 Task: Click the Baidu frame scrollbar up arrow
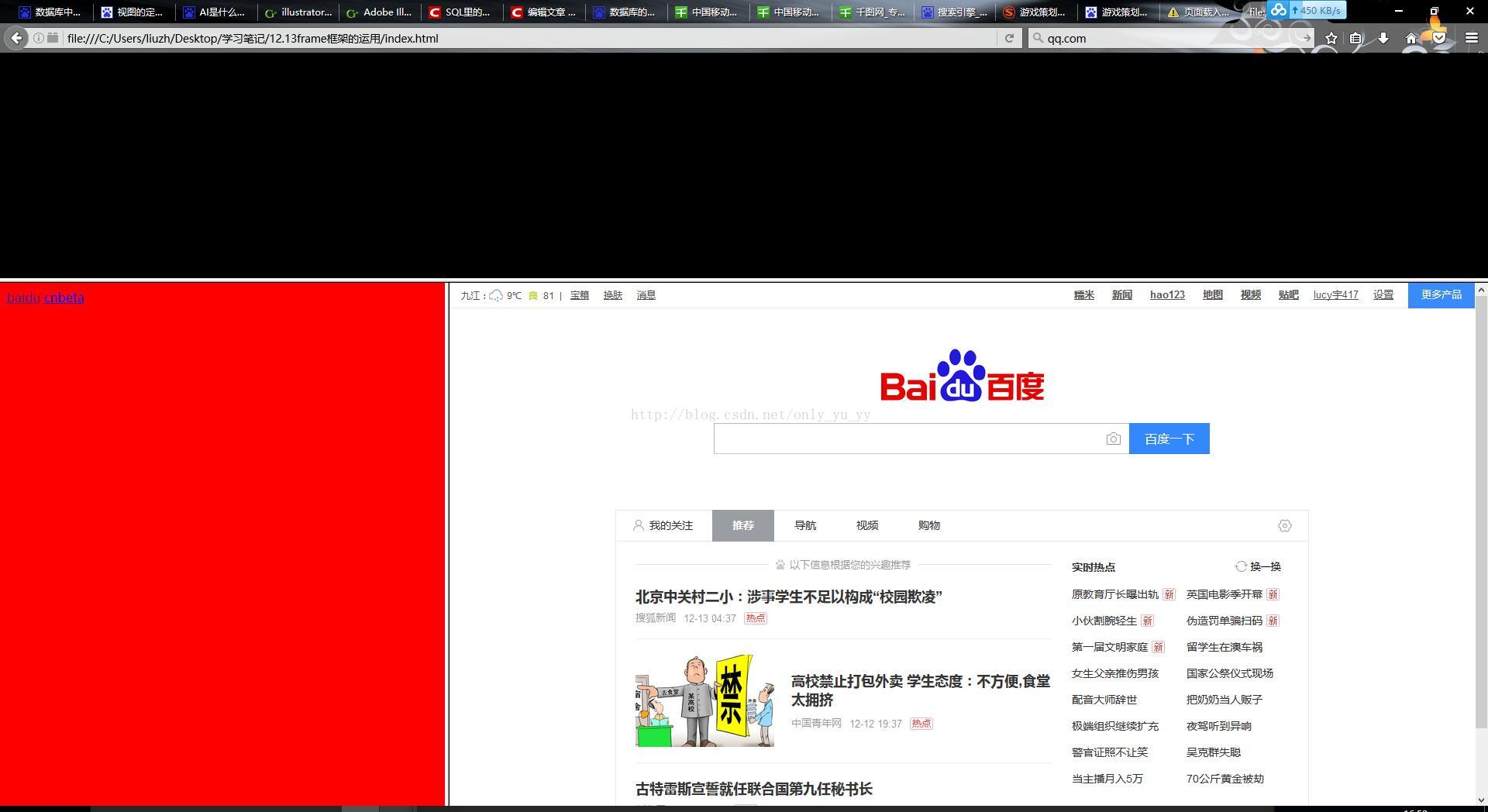[x=1481, y=290]
